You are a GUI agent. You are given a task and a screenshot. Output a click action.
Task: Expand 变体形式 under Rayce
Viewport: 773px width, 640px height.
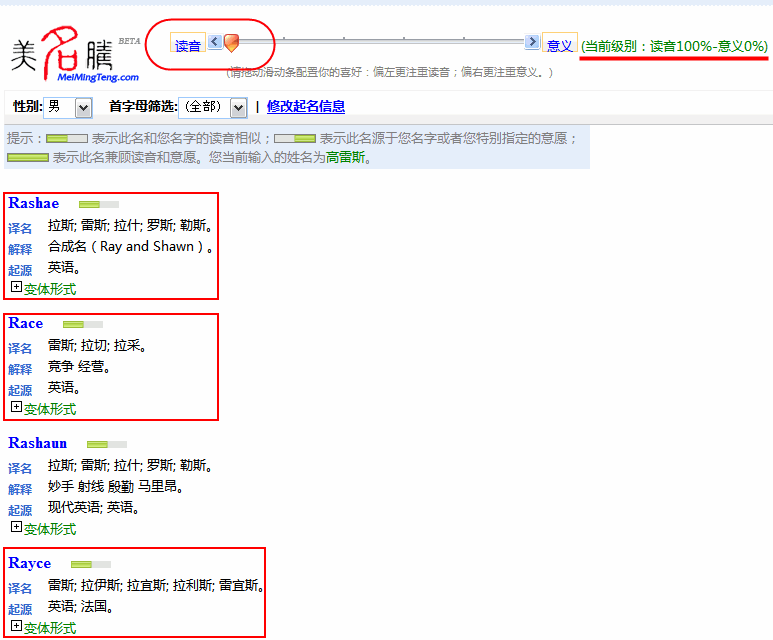click(43, 628)
